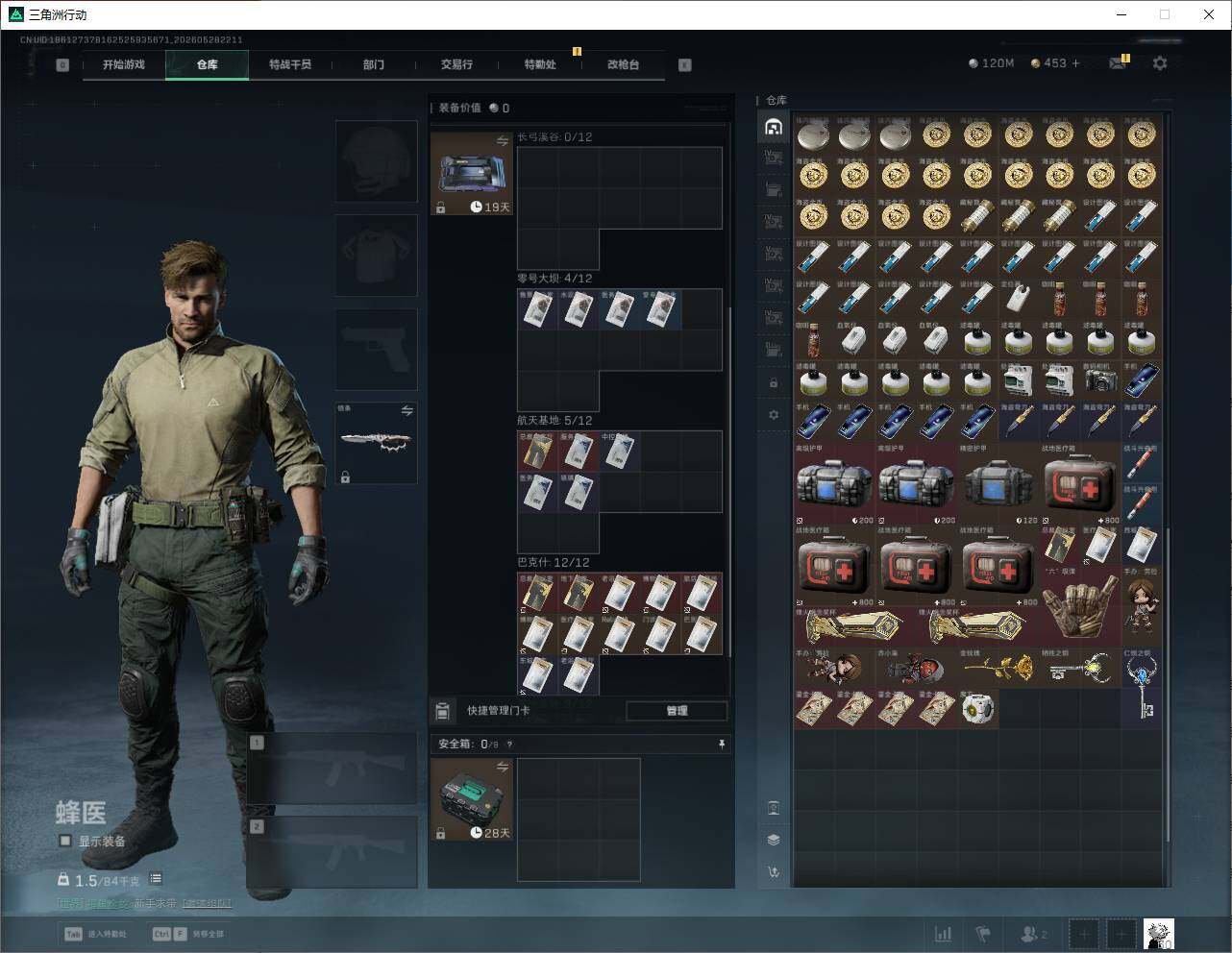Image resolution: width=1232 pixels, height=953 pixels.
Task: Click the lock icon on the safe box
Action: 440,833
